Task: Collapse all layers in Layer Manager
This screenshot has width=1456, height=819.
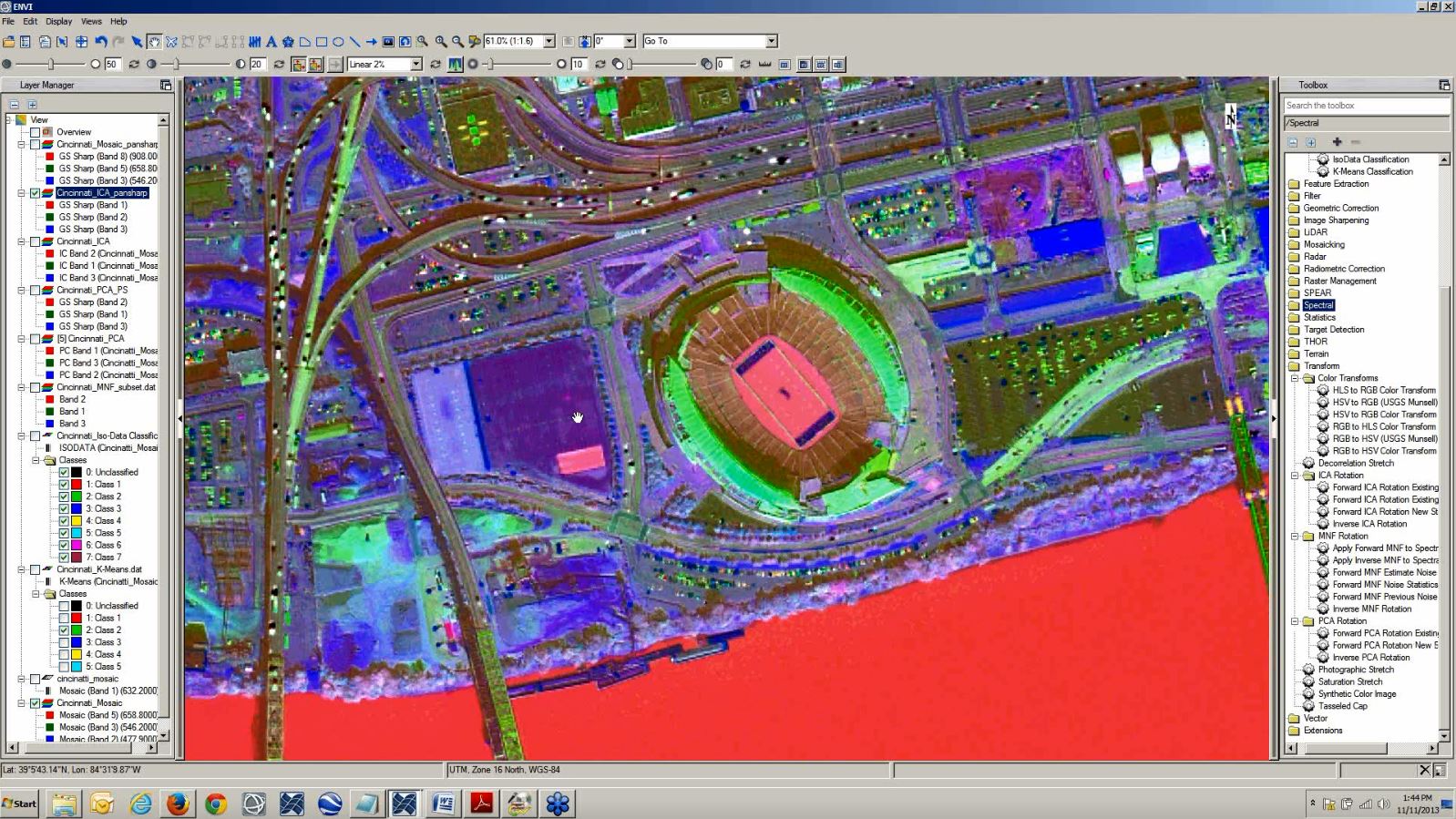Action: [x=14, y=105]
